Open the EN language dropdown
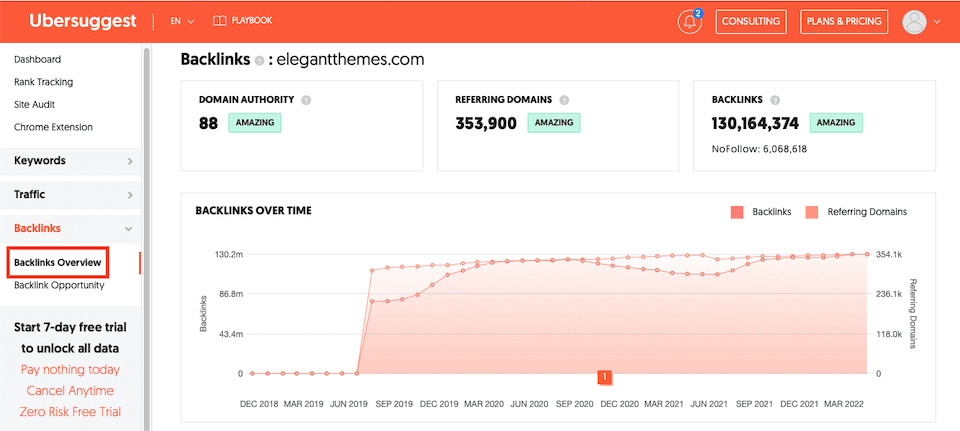Image resolution: width=960 pixels, height=431 pixels. (182, 21)
